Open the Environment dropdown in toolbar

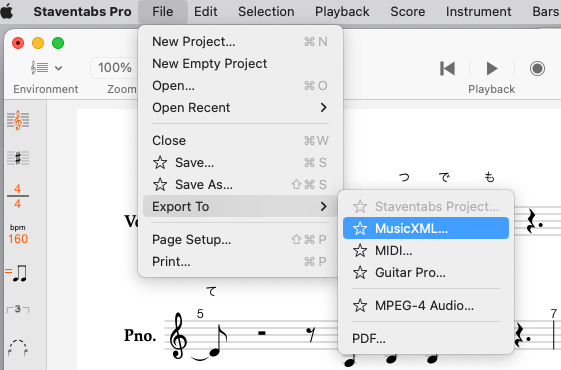[x=46, y=68]
